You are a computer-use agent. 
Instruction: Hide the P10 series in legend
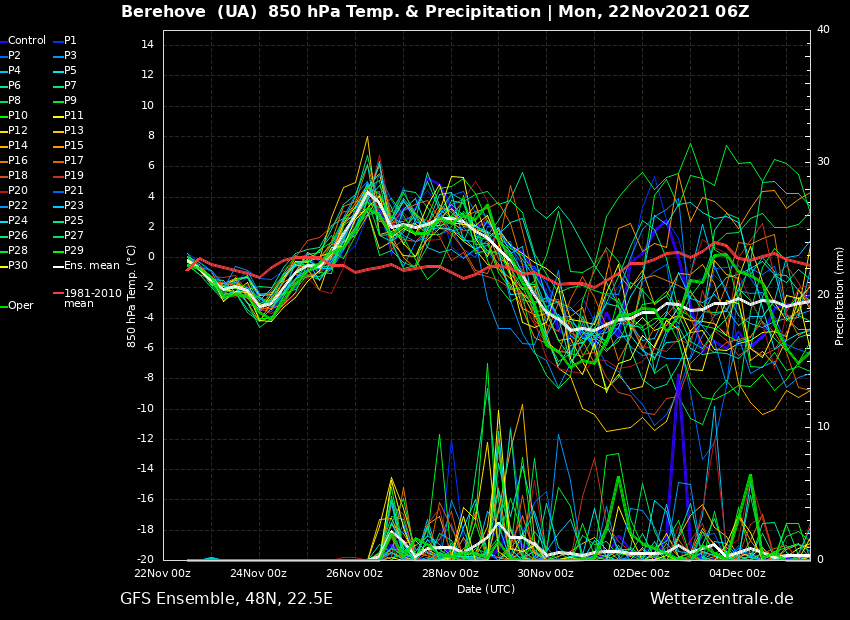pos(18,116)
